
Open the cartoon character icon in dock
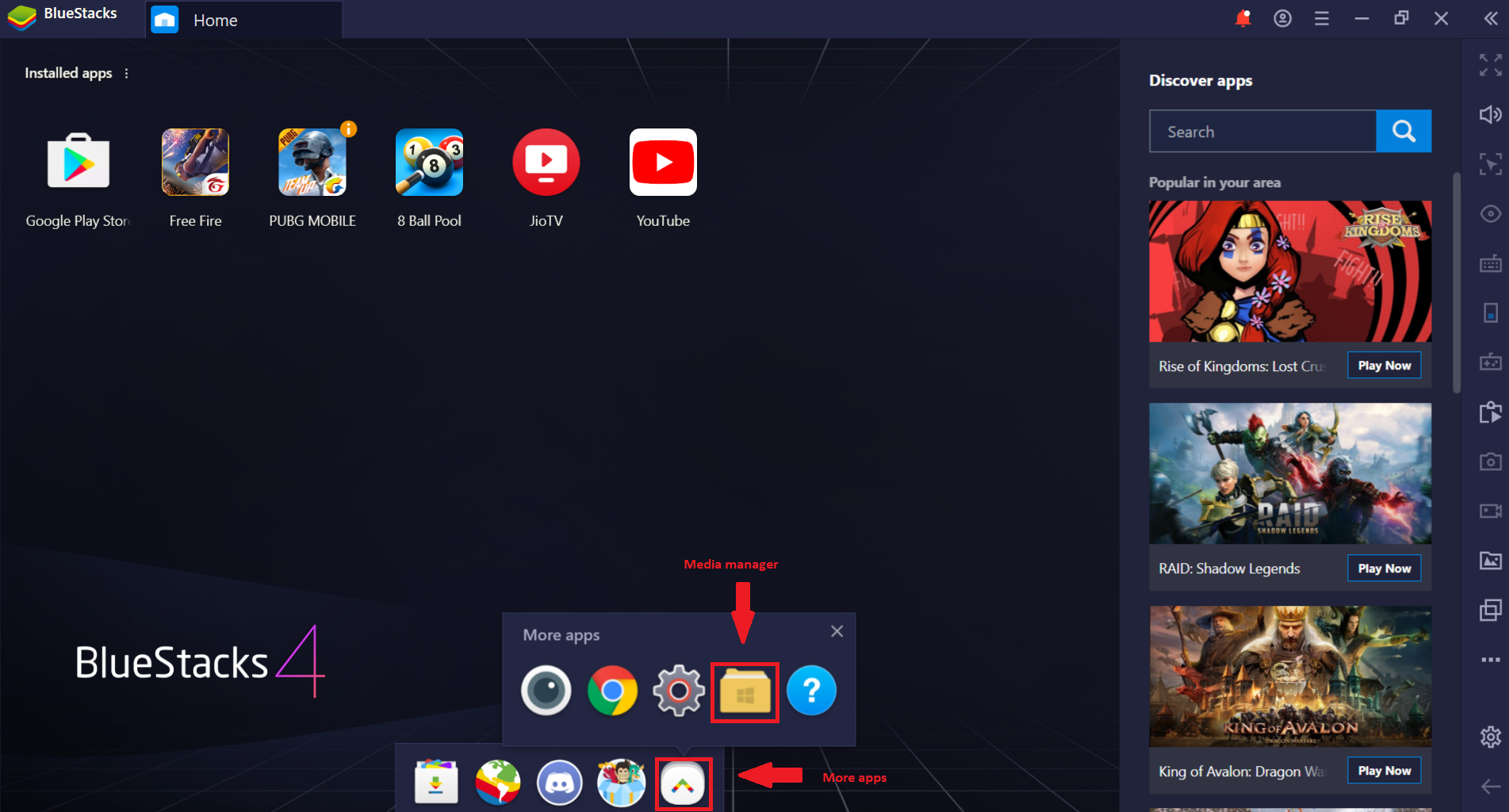[x=621, y=782]
